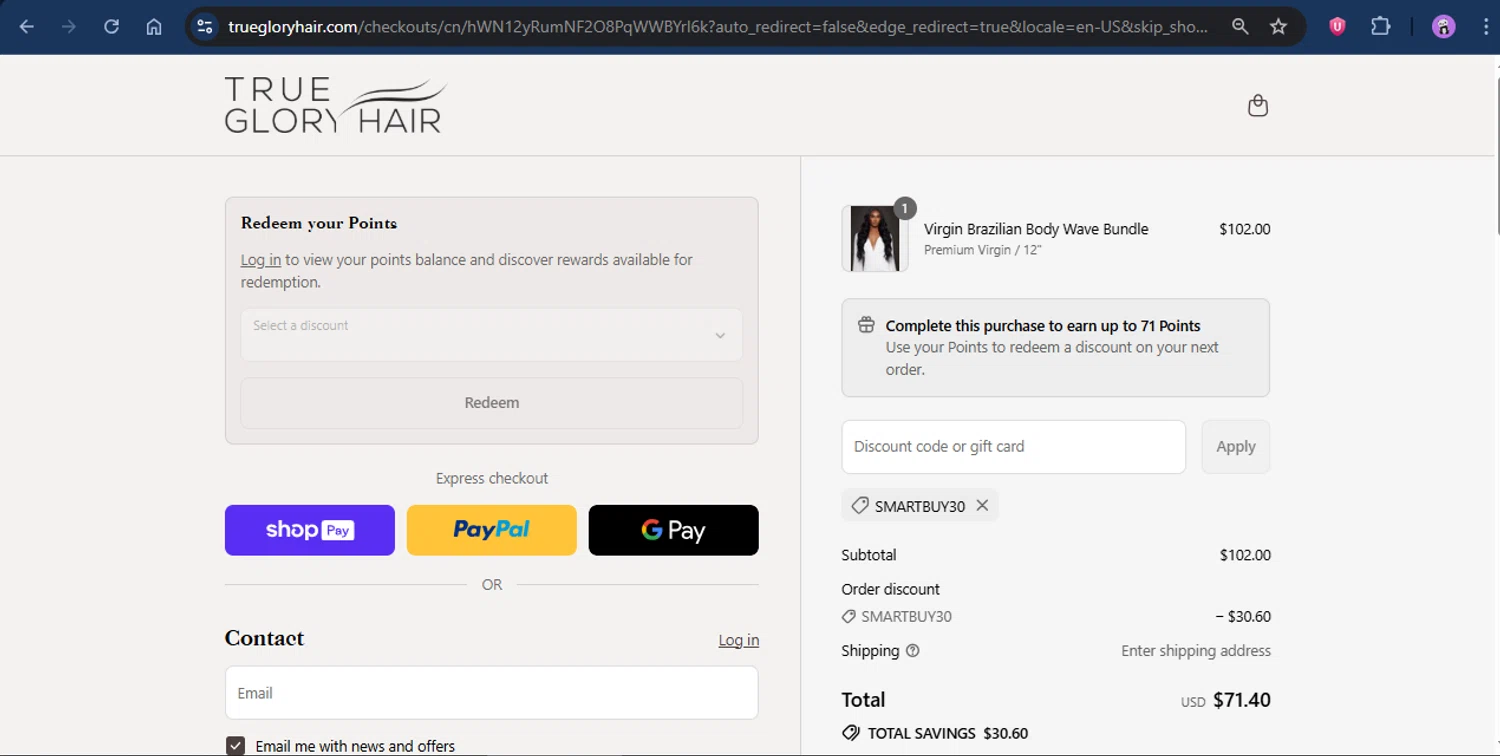This screenshot has width=1500, height=756.
Task: Click the Redeem button
Action: (x=491, y=403)
